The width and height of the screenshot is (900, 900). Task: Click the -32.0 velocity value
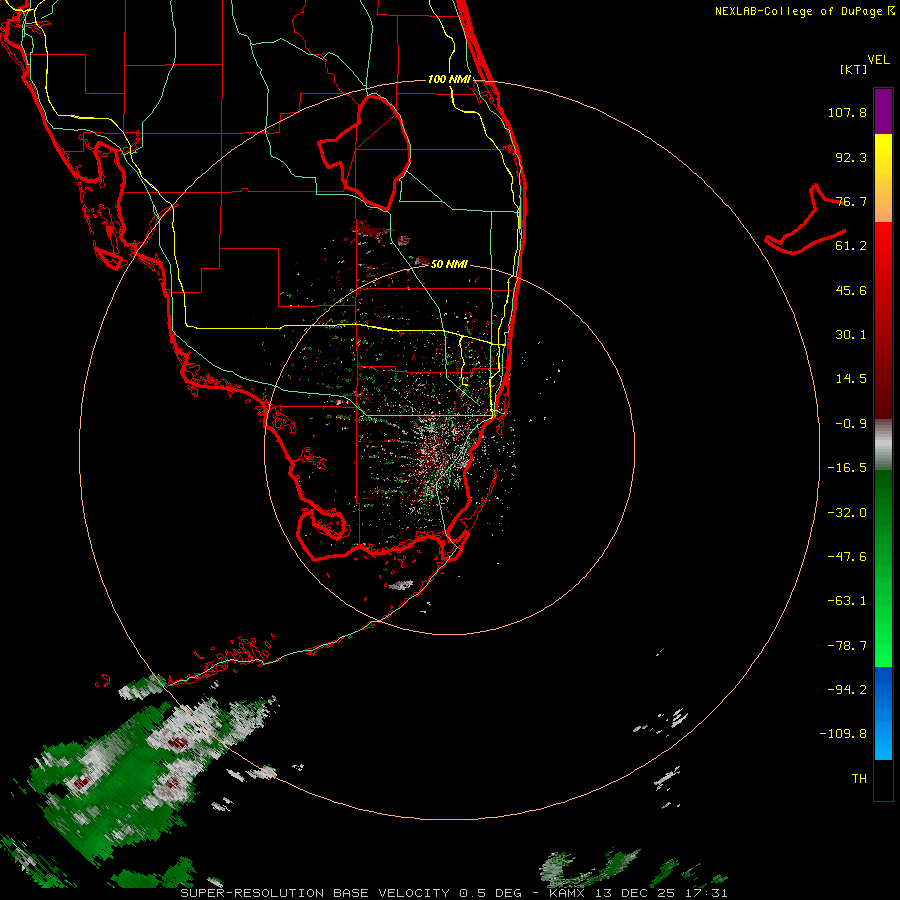coord(847,513)
